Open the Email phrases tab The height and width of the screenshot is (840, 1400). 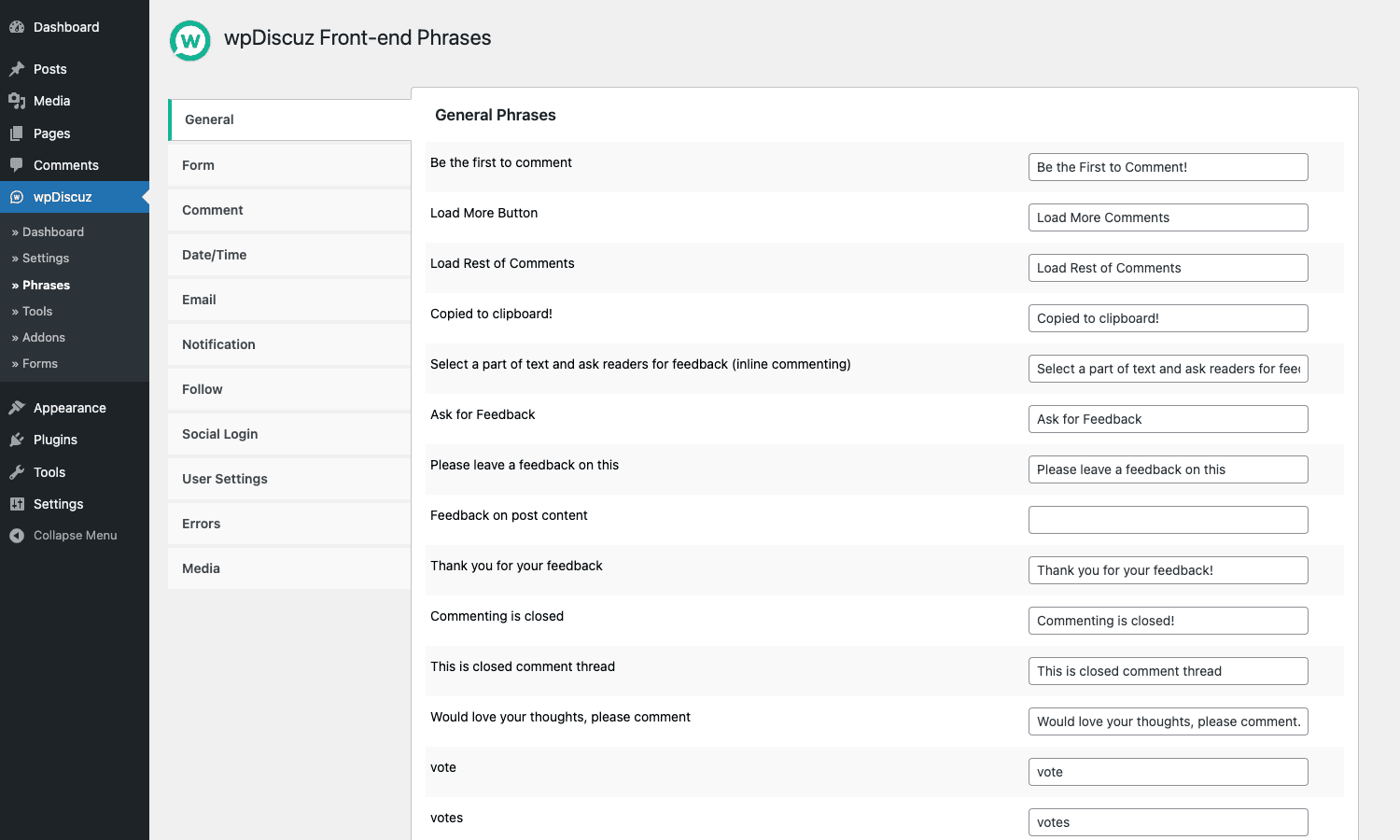pos(289,300)
